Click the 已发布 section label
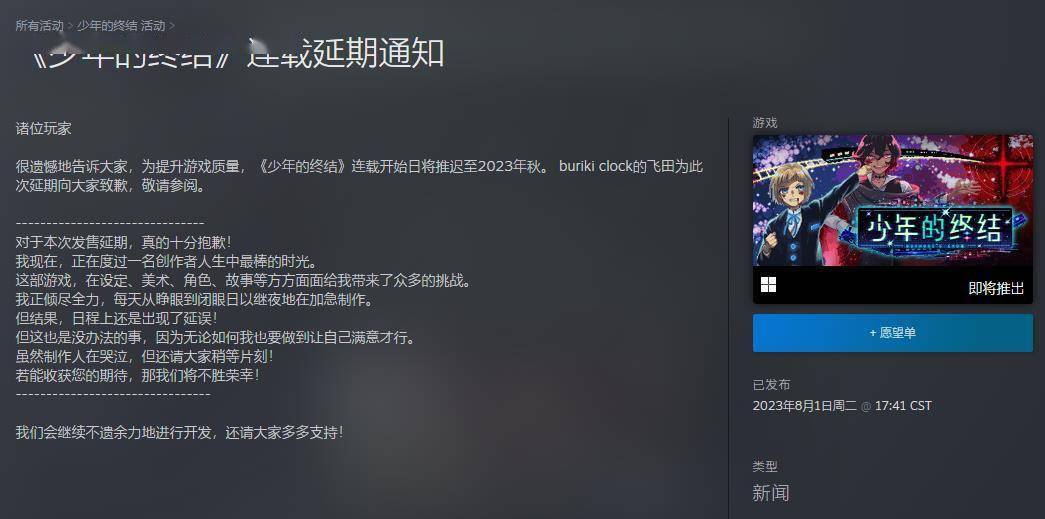The width and height of the screenshot is (1045, 519). pyautogui.click(x=771, y=384)
